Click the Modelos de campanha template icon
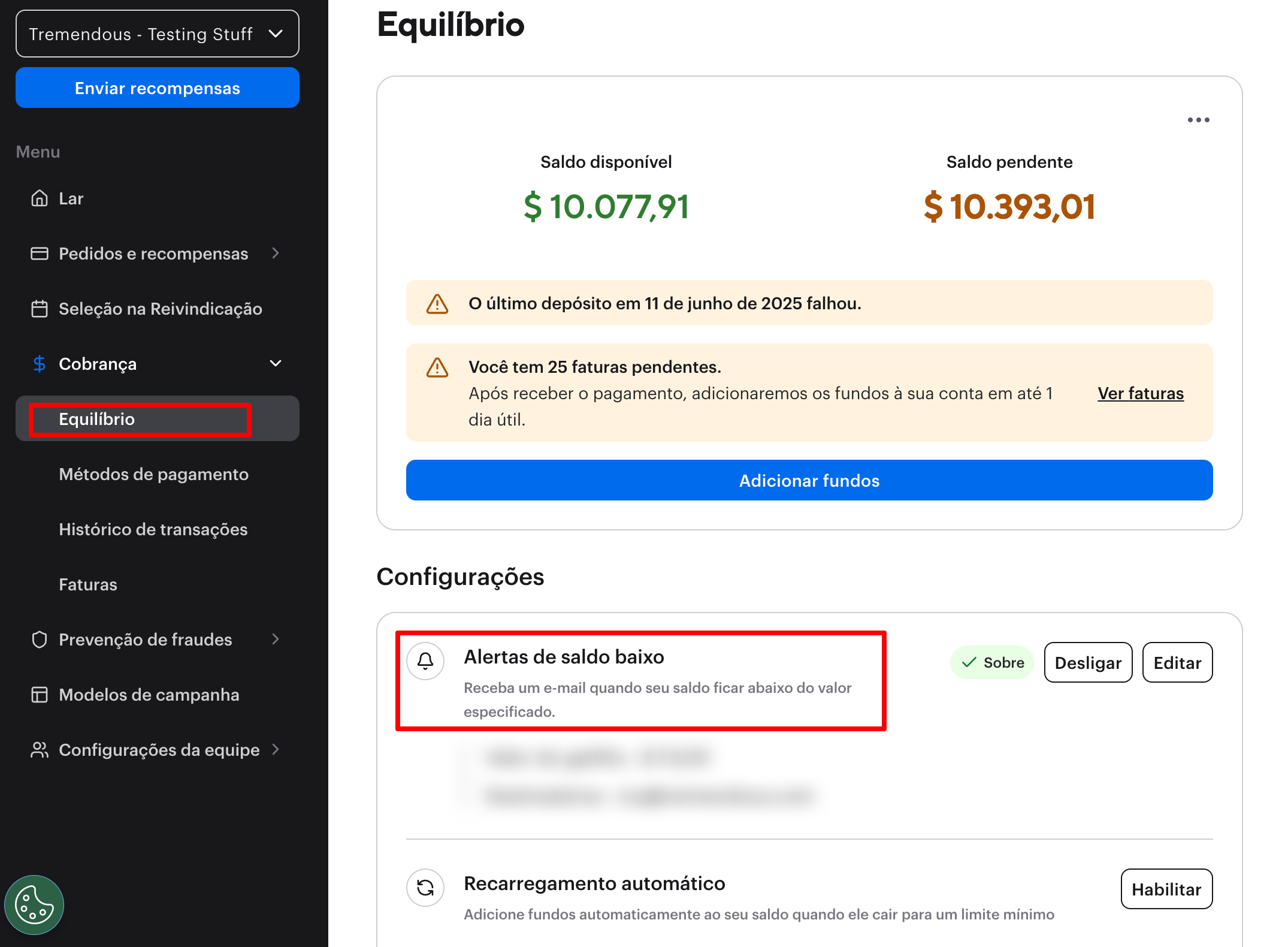Screen dimensions: 1288x947 [x=40, y=695]
